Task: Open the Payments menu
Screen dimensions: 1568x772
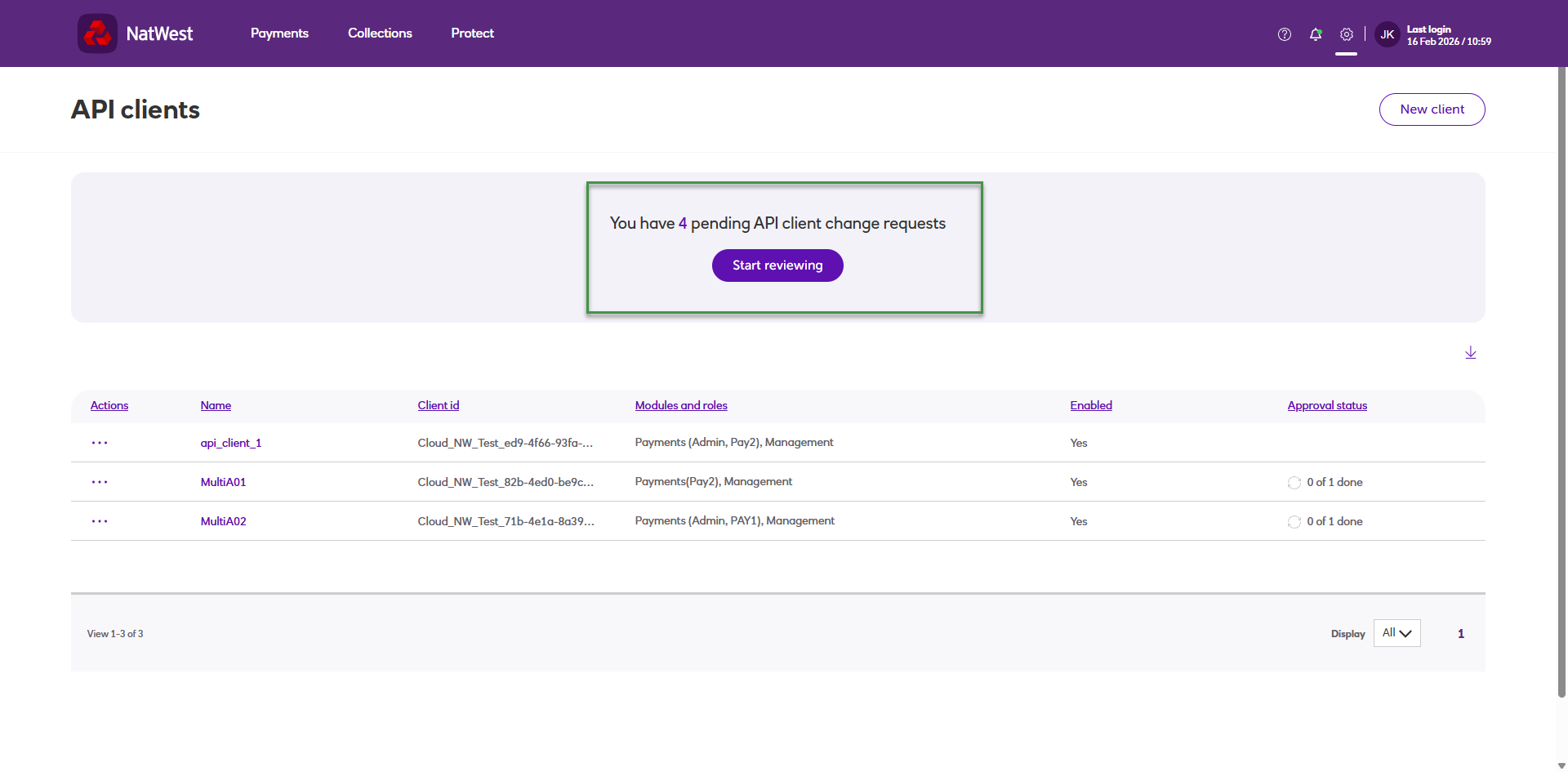Action: coord(279,33)
